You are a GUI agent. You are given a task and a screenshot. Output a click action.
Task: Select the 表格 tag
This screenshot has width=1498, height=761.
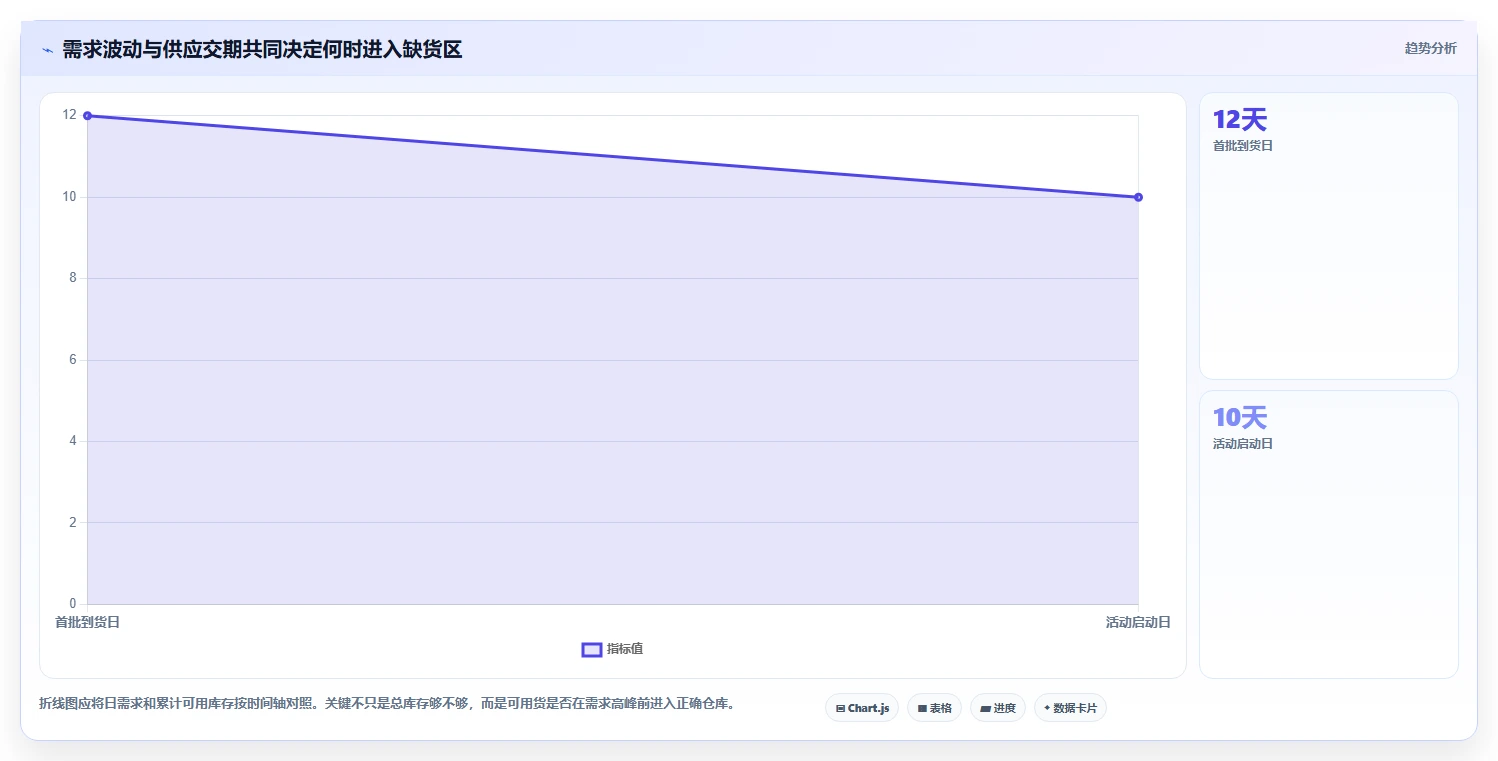point(934,708)
